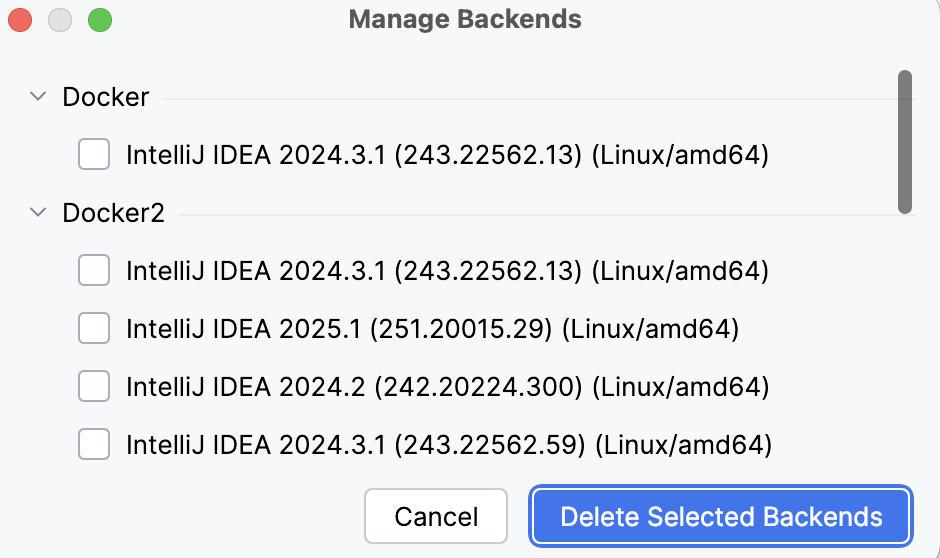Click the Cancel button

pyautogui.click(x=436, y=517)
